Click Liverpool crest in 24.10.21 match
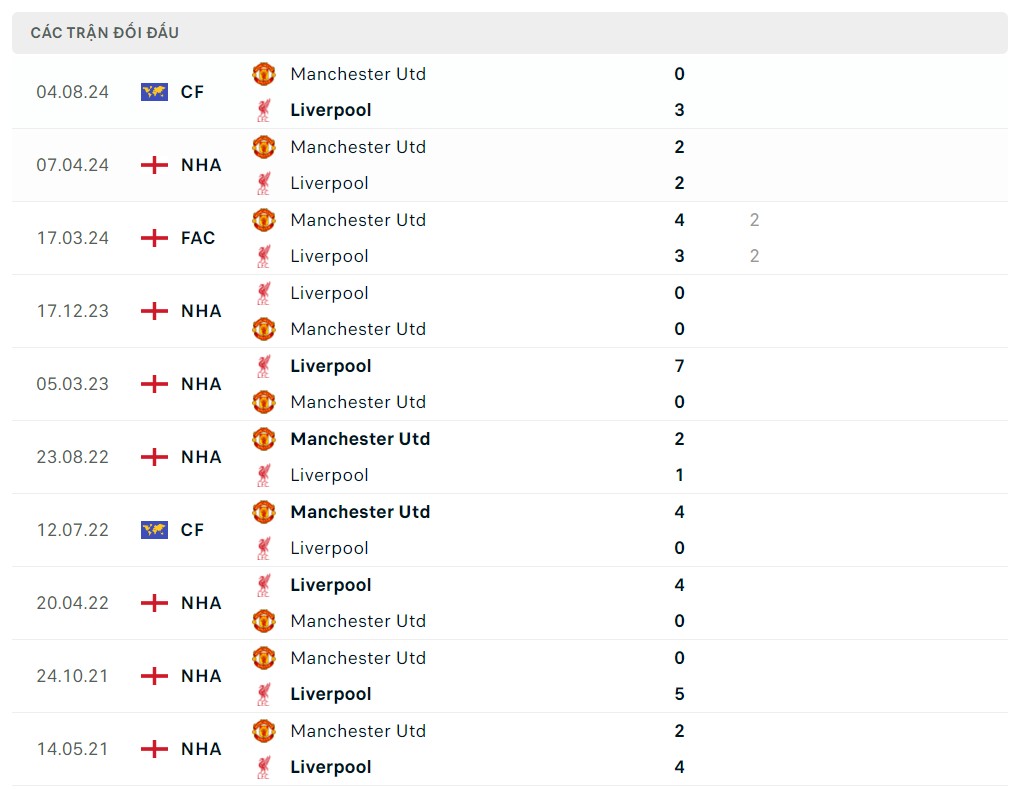The image size is (1026, 789). (263, 694)
